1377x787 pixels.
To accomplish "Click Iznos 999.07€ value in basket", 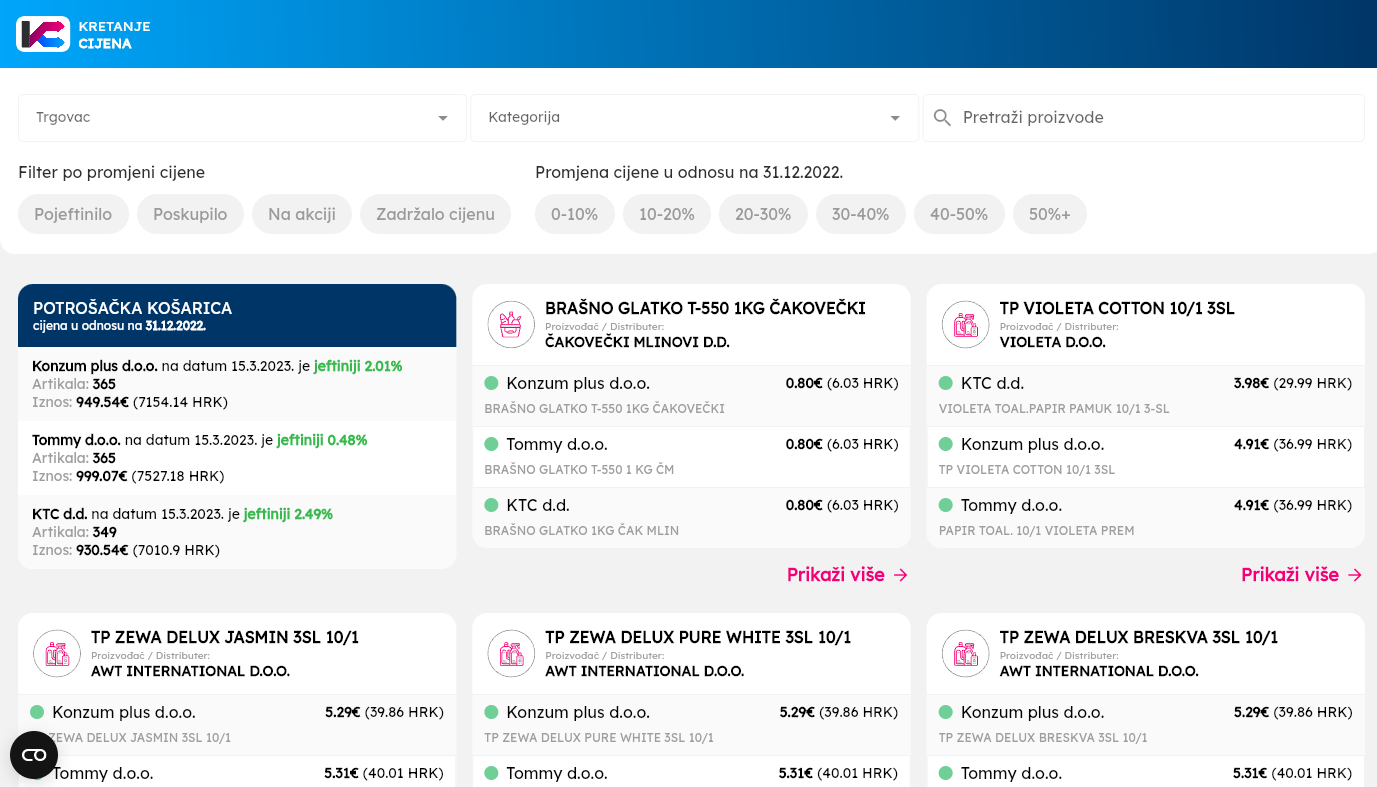I will click(103, 476).
